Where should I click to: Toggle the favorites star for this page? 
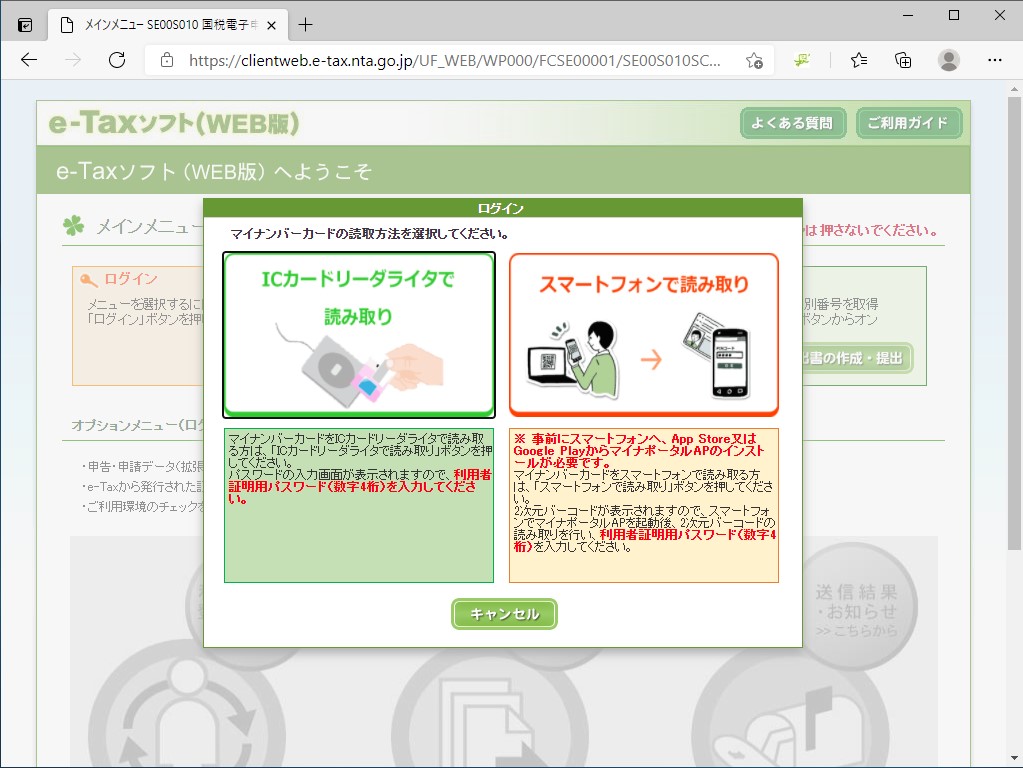click(754, 60)
